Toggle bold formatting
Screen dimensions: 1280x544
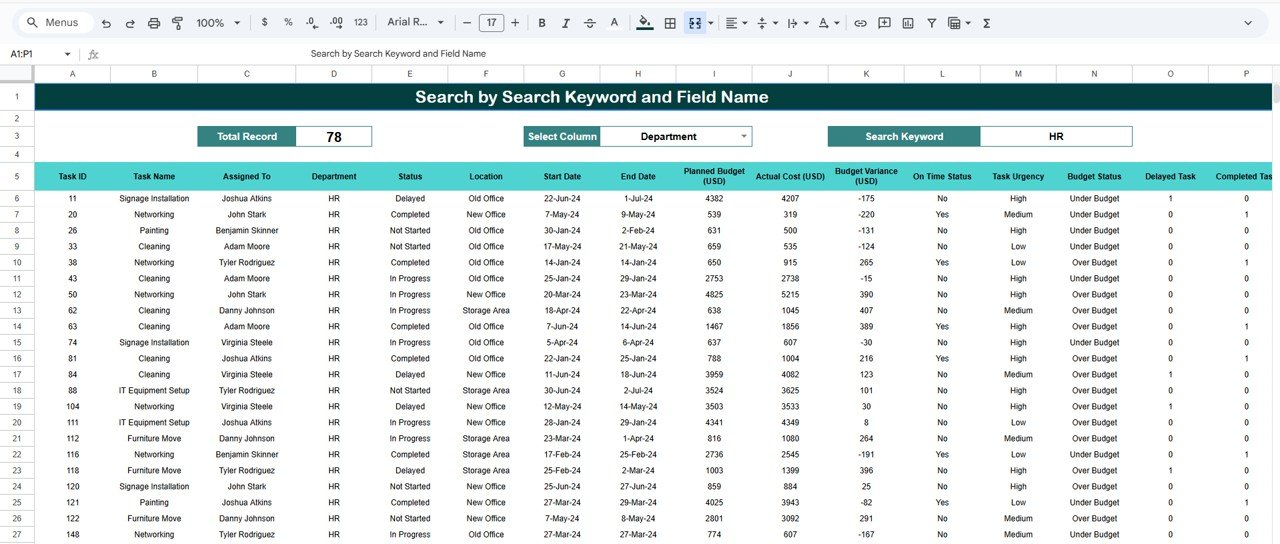(542, 23)
